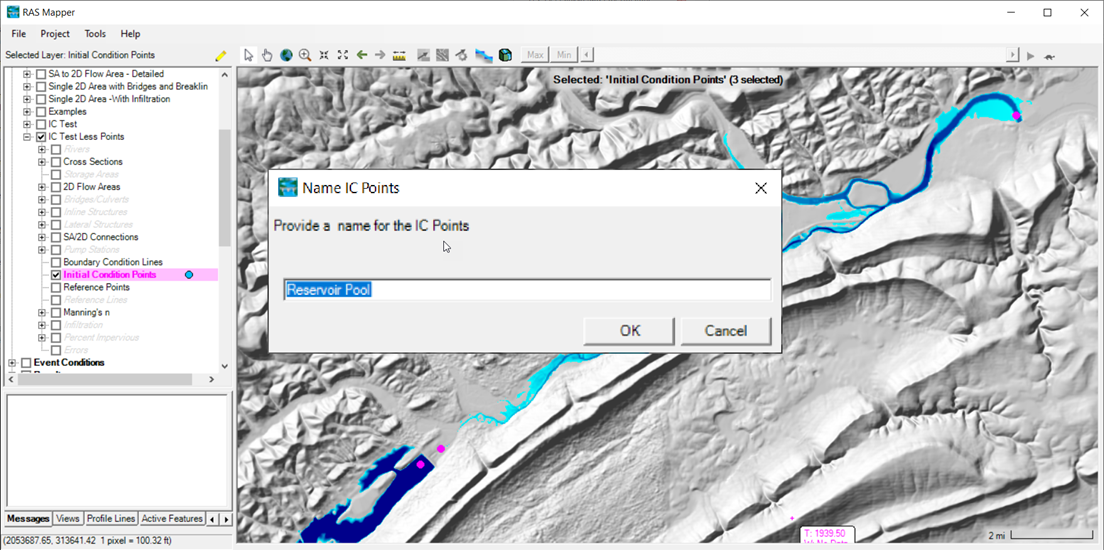
Task: Click the cyan Initial Condition Points swatch
Action: tap(188, 275)
